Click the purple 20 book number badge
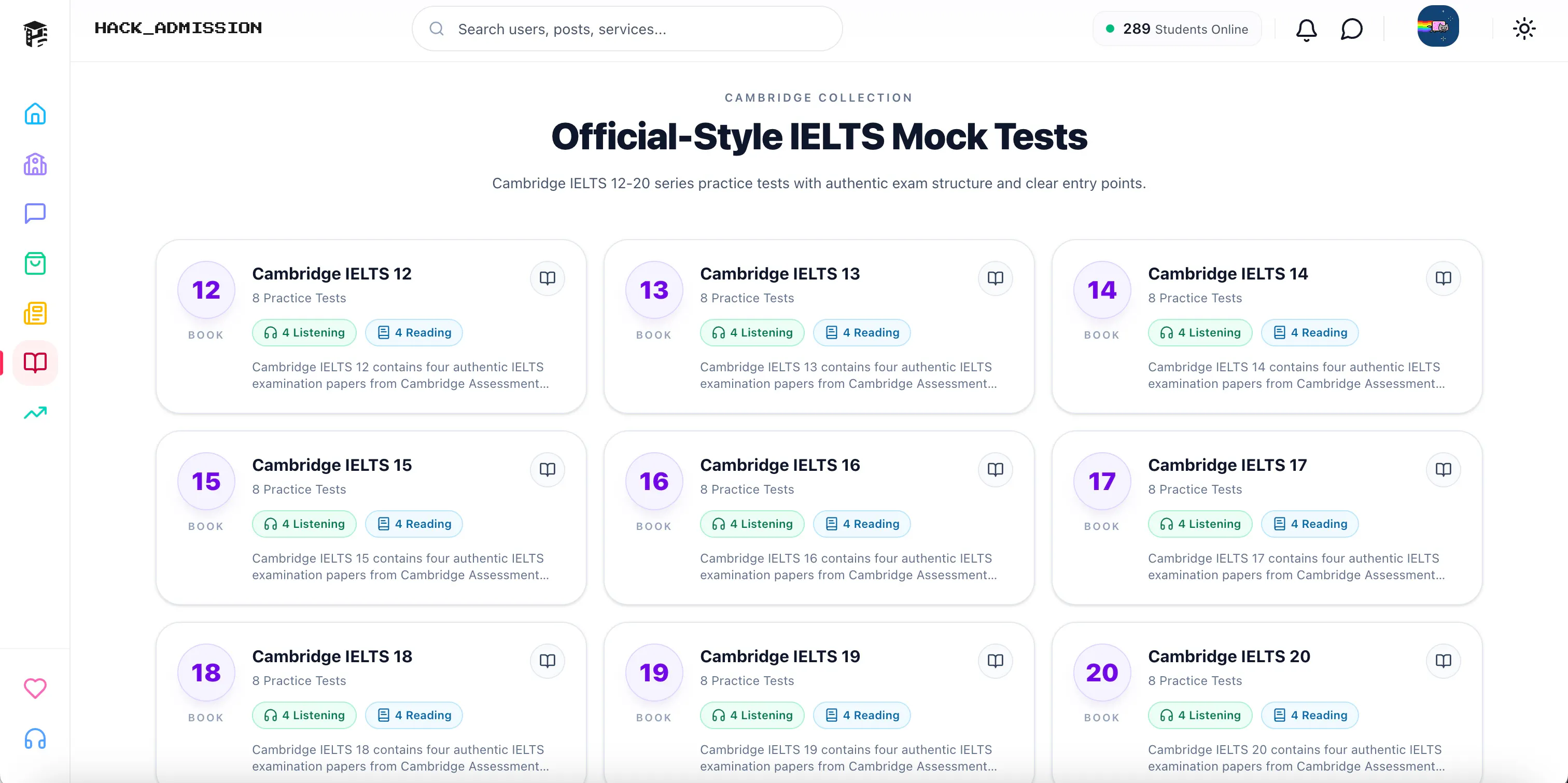 pos(1102,672)
